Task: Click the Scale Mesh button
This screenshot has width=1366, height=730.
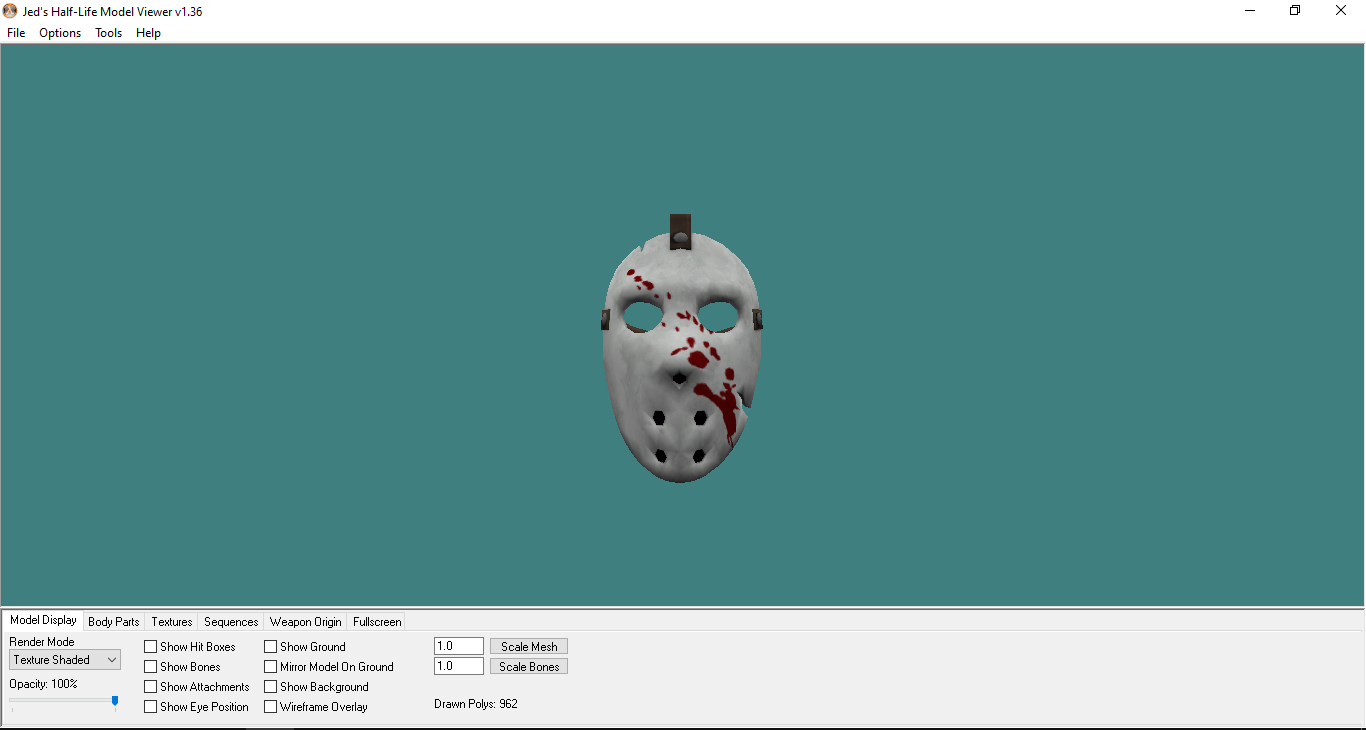Action: tap(529, 647)
